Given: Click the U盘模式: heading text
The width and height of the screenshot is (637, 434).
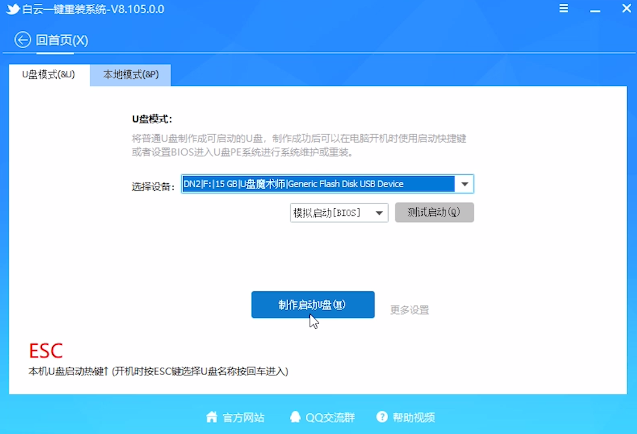Looking at the screenshot, I should [152, 119].
